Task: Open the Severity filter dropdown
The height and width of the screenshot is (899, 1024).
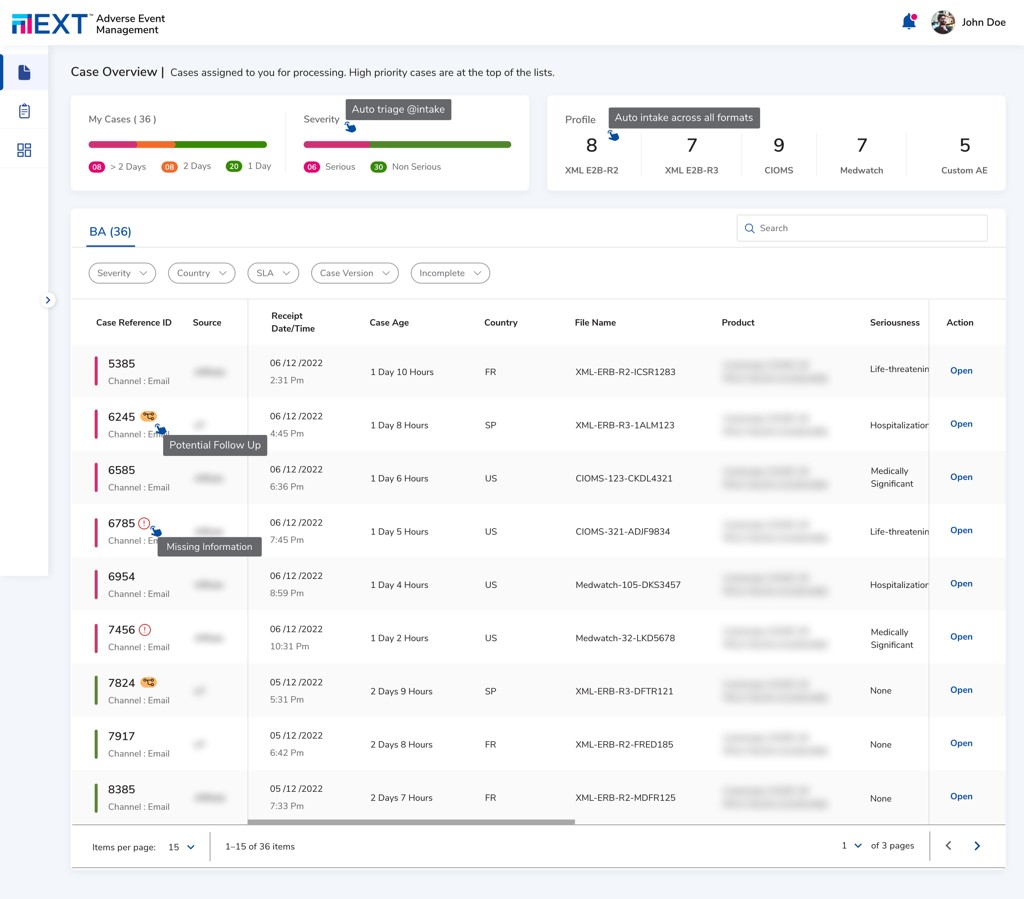Action: (x=122, y=273)
